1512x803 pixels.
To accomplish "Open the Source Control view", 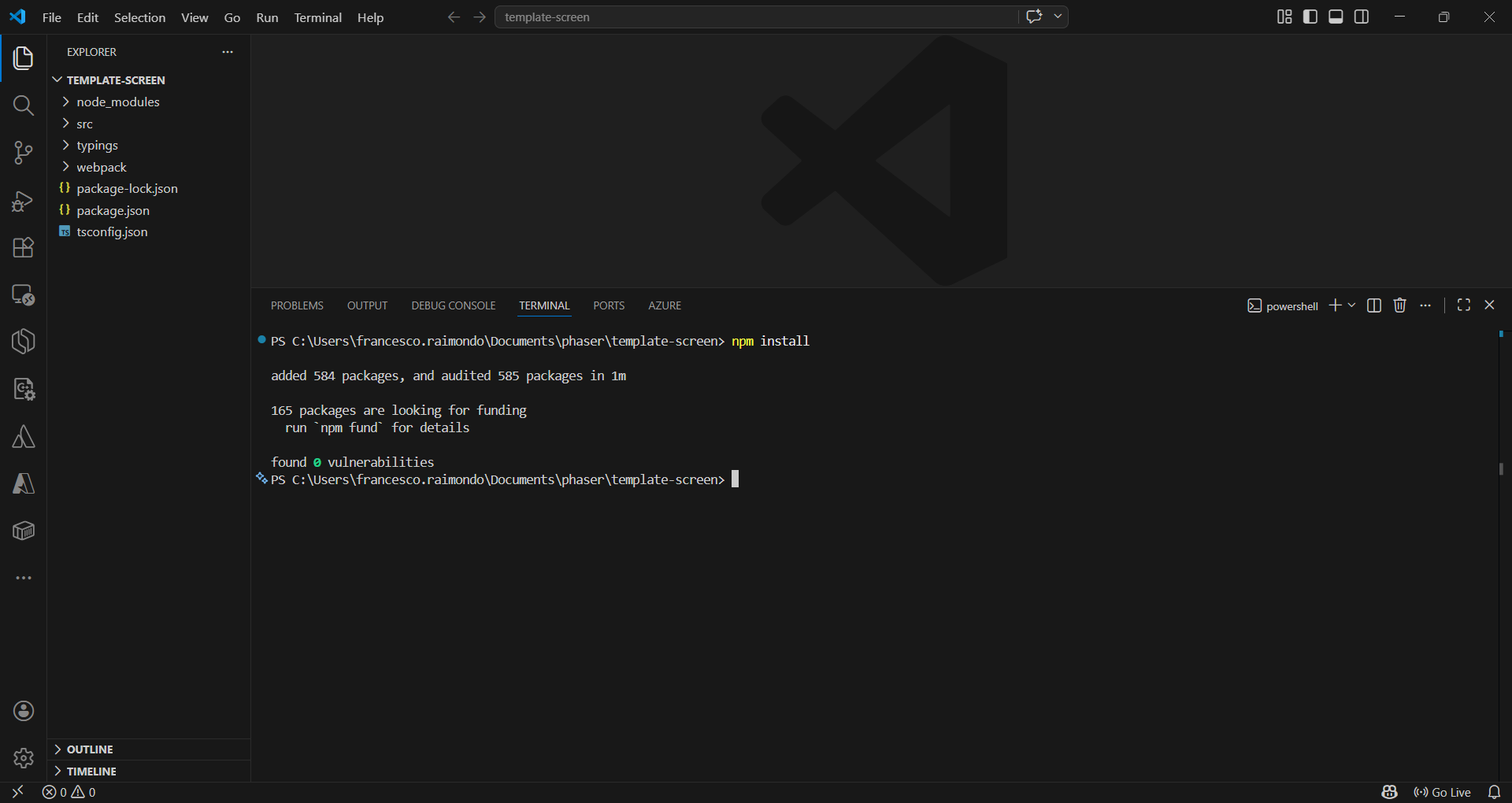I will point(24,153).
